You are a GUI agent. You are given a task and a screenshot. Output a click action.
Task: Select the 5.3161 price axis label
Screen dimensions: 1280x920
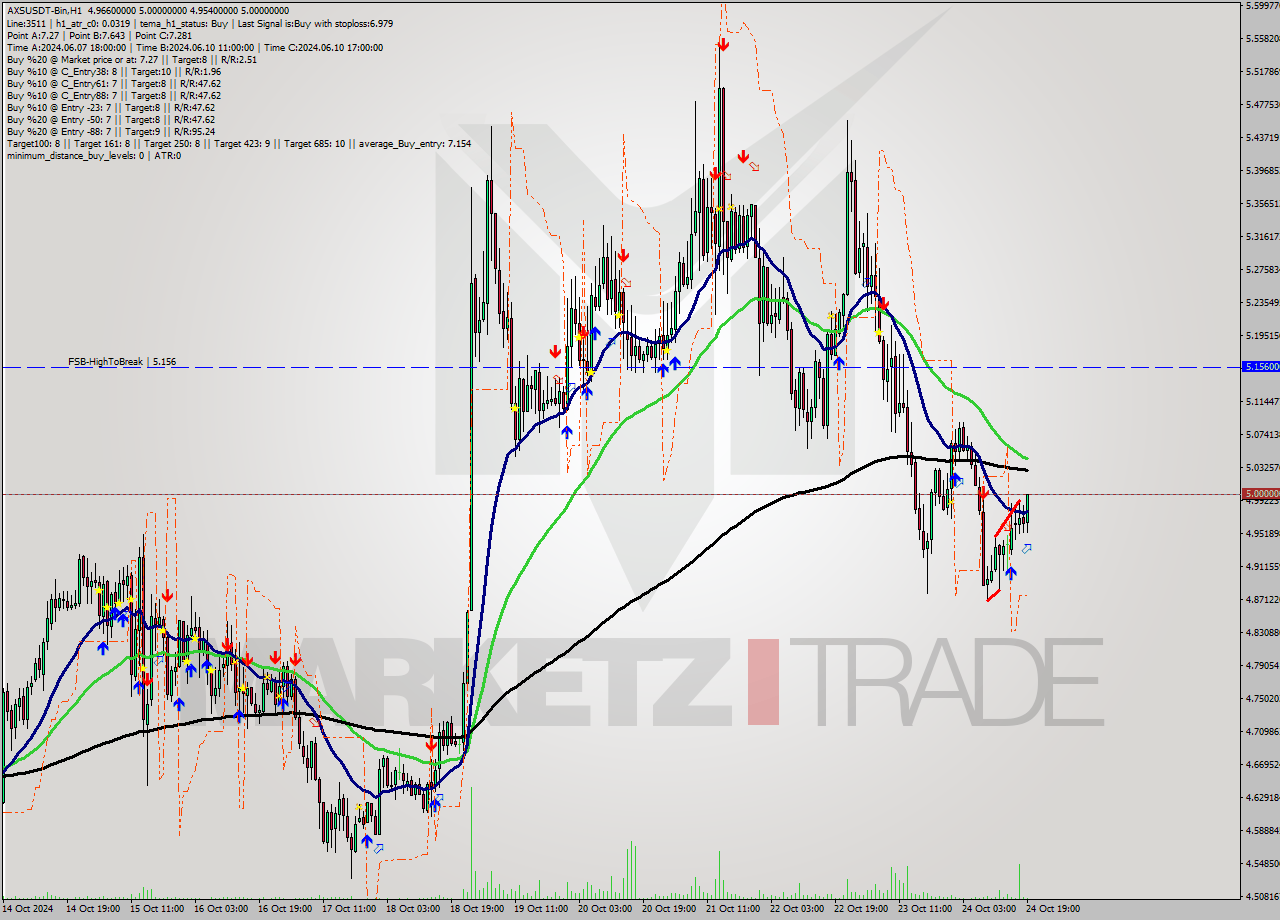tap(1262, 237)
